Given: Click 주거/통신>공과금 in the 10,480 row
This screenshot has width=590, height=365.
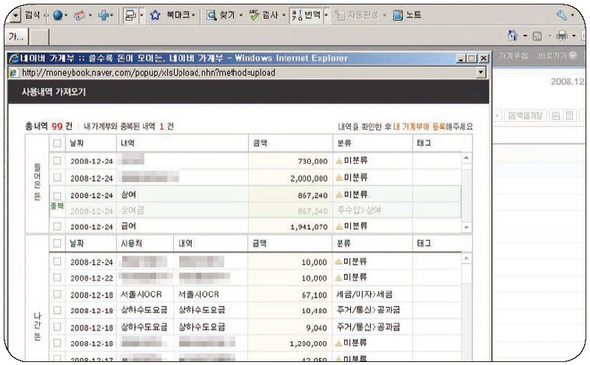Looking at the screenshot, I should pyautogui.click(x=368, y=310).
